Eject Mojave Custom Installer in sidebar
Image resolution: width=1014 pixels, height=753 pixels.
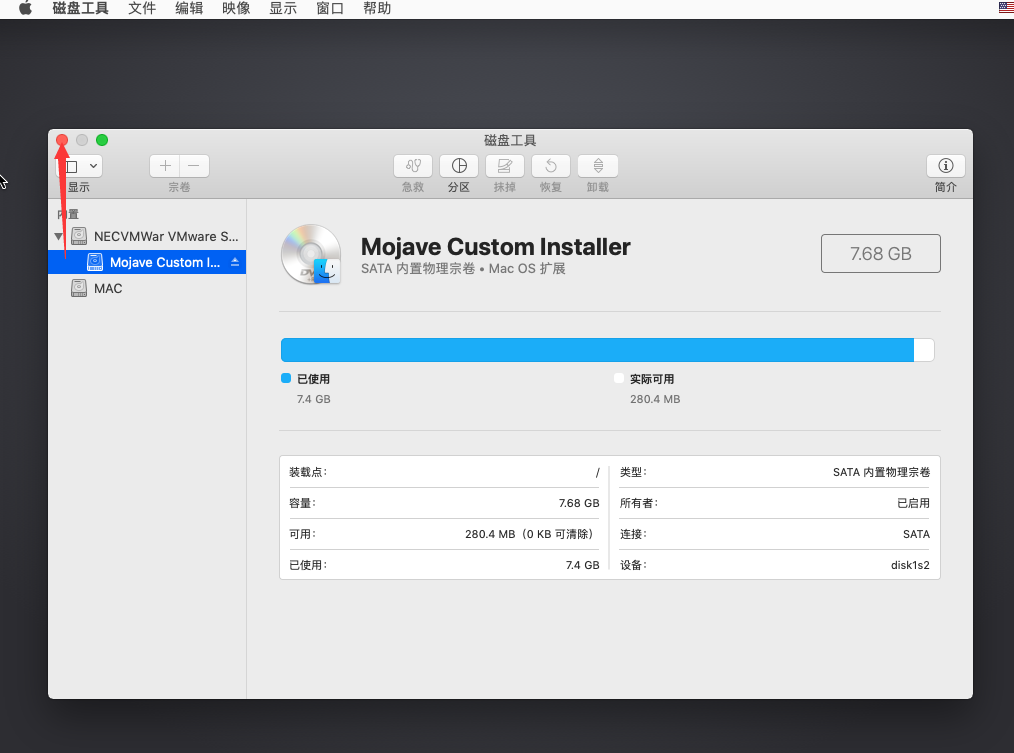coord(235,262)
